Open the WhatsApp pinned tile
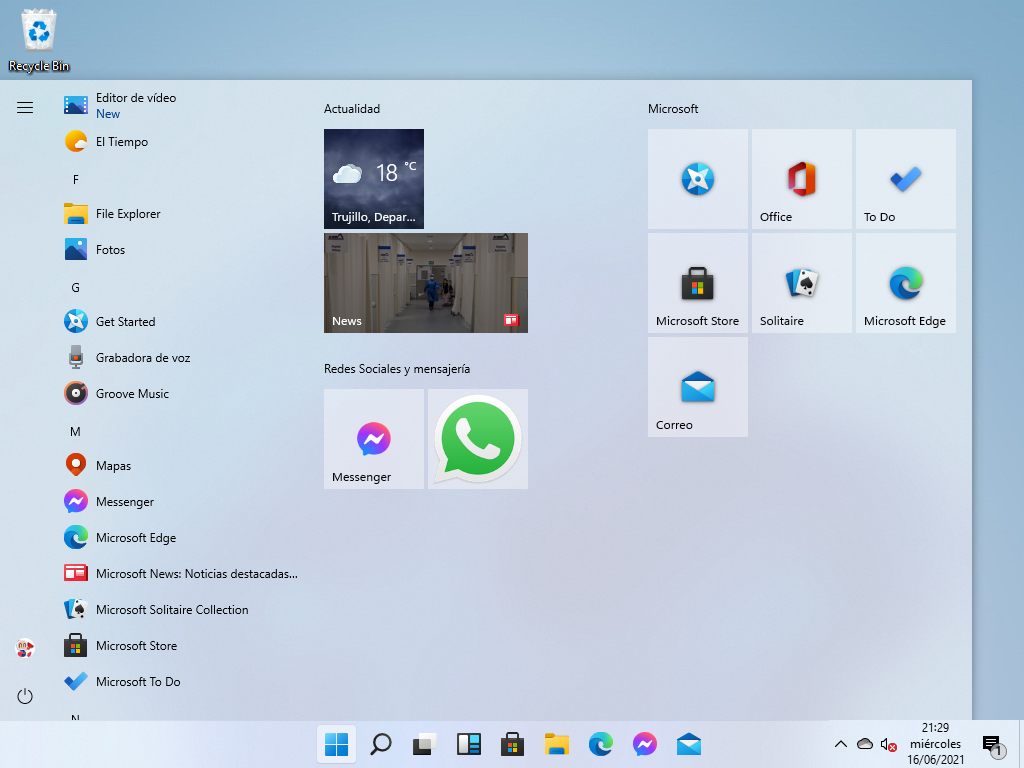Image resolution: width=1024 pixels, height=768 pixels. [x=478, y=439]
